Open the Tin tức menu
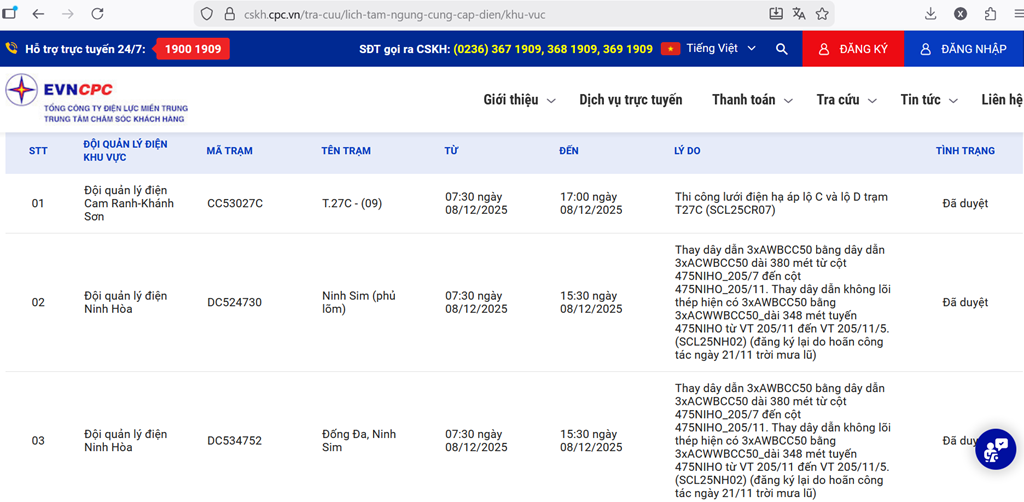This screenshot has width=1024, height=502. coord(928,100)
